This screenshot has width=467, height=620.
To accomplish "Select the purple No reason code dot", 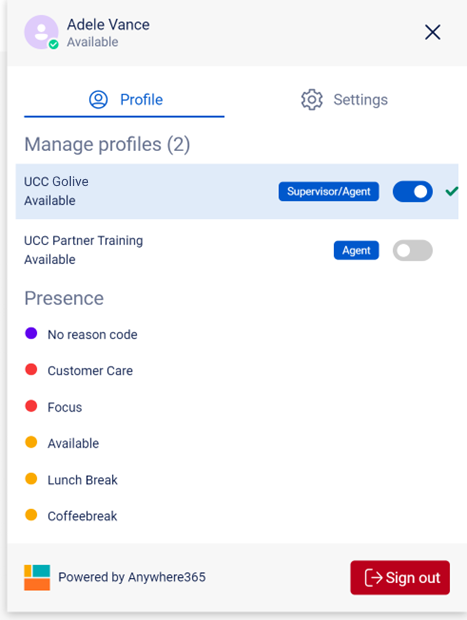I will [x=31, y=333].
